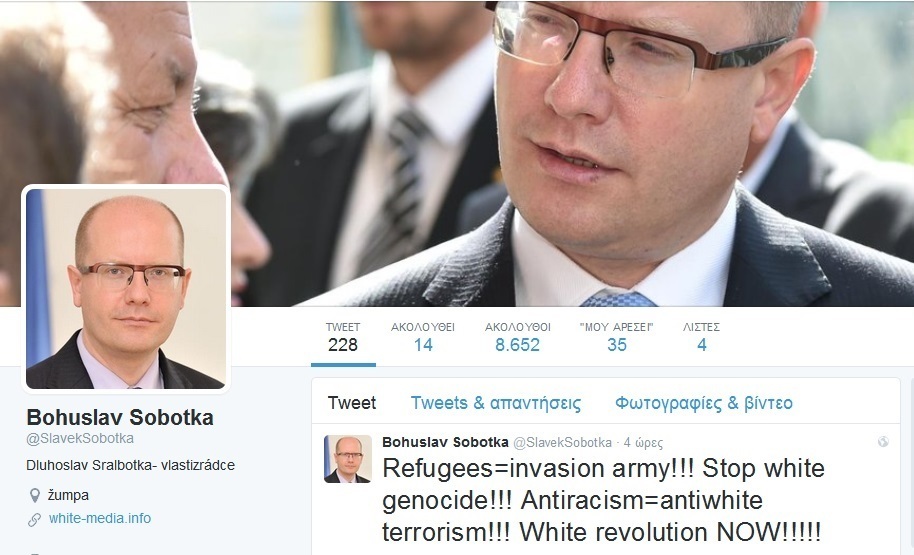Switch to Tweets & απαντήσεις tab
The height and width of the screenshot is (555, 914).
click(495, 403)
